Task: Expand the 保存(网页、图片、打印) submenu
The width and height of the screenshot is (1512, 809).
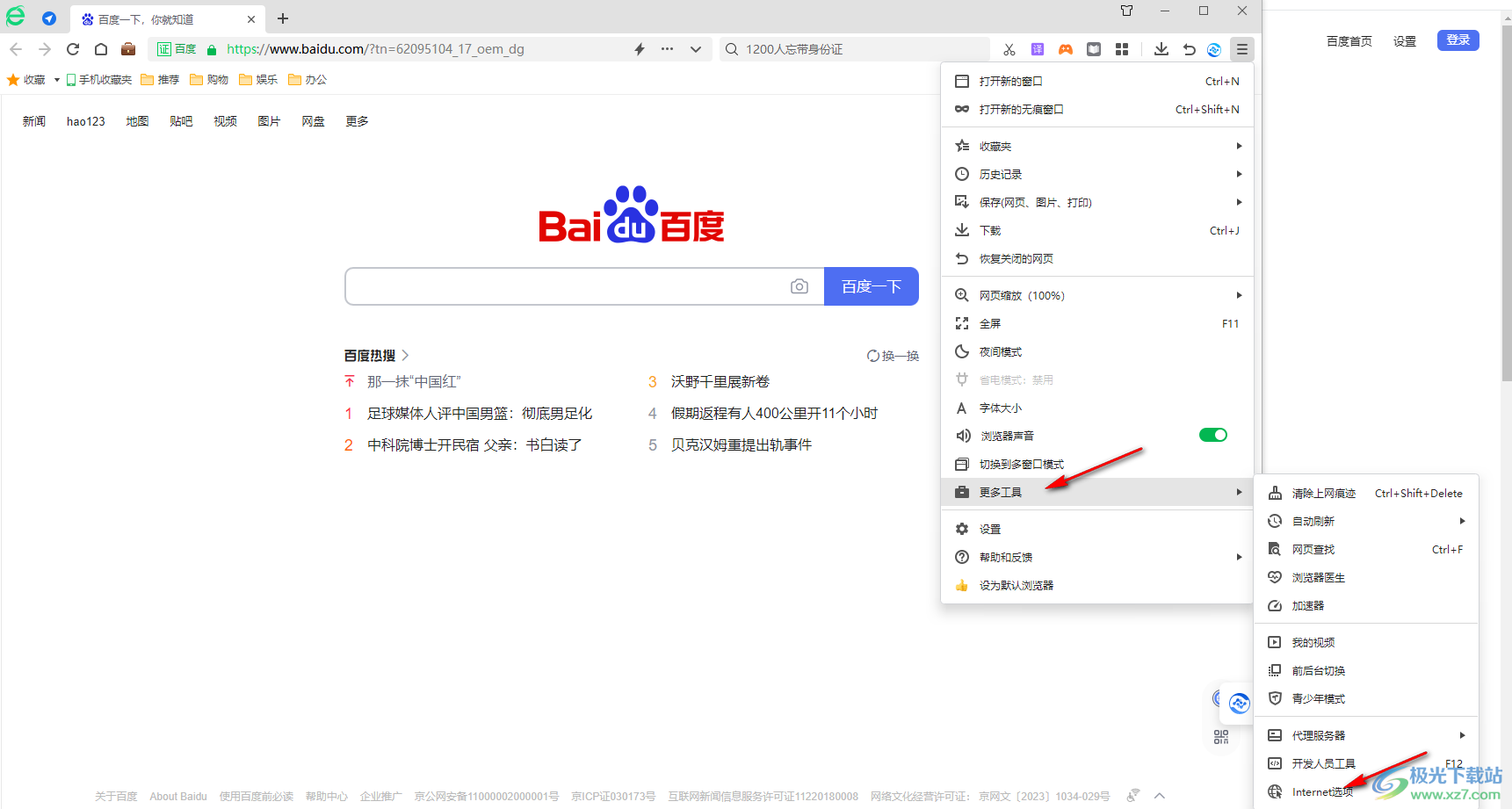Action: click(1097, 202)
